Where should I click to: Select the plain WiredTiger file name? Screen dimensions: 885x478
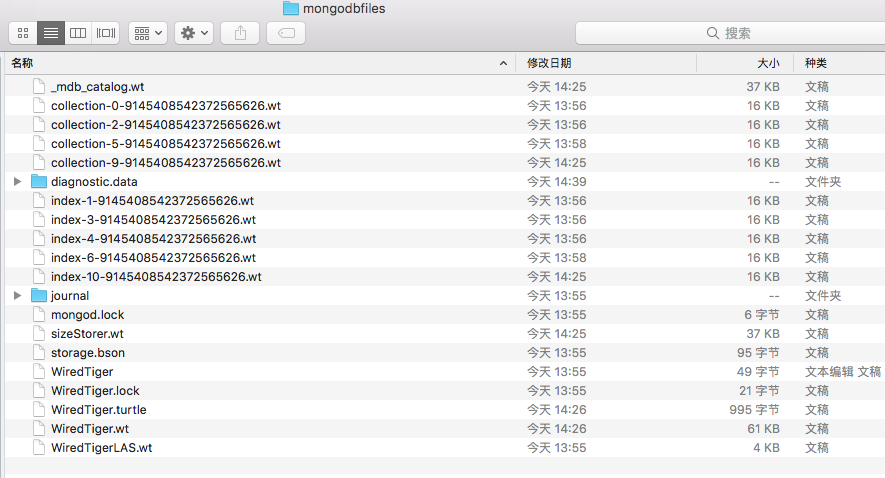point(82,372)
